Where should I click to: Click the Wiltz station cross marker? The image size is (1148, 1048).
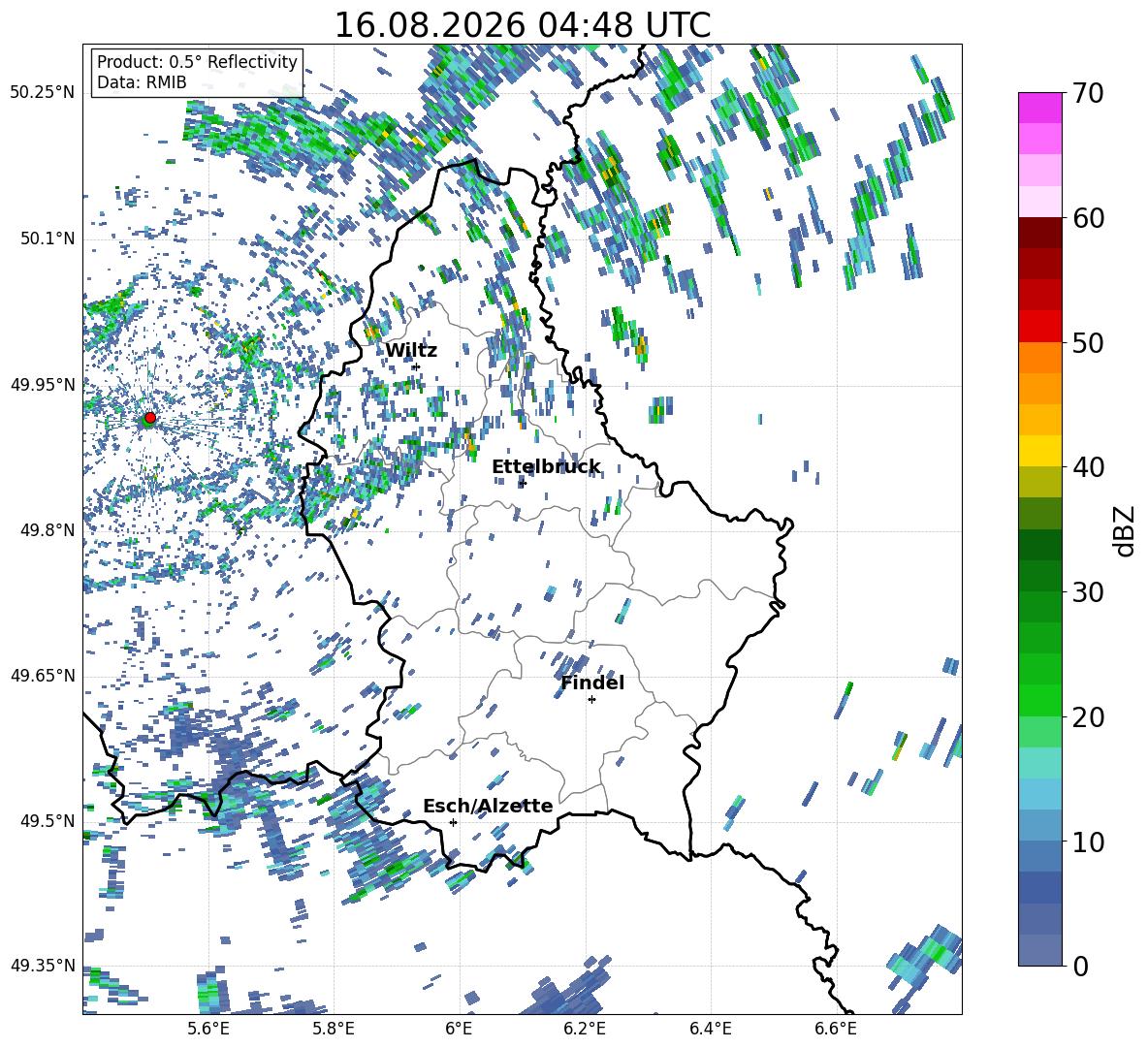tap(417, 366)
